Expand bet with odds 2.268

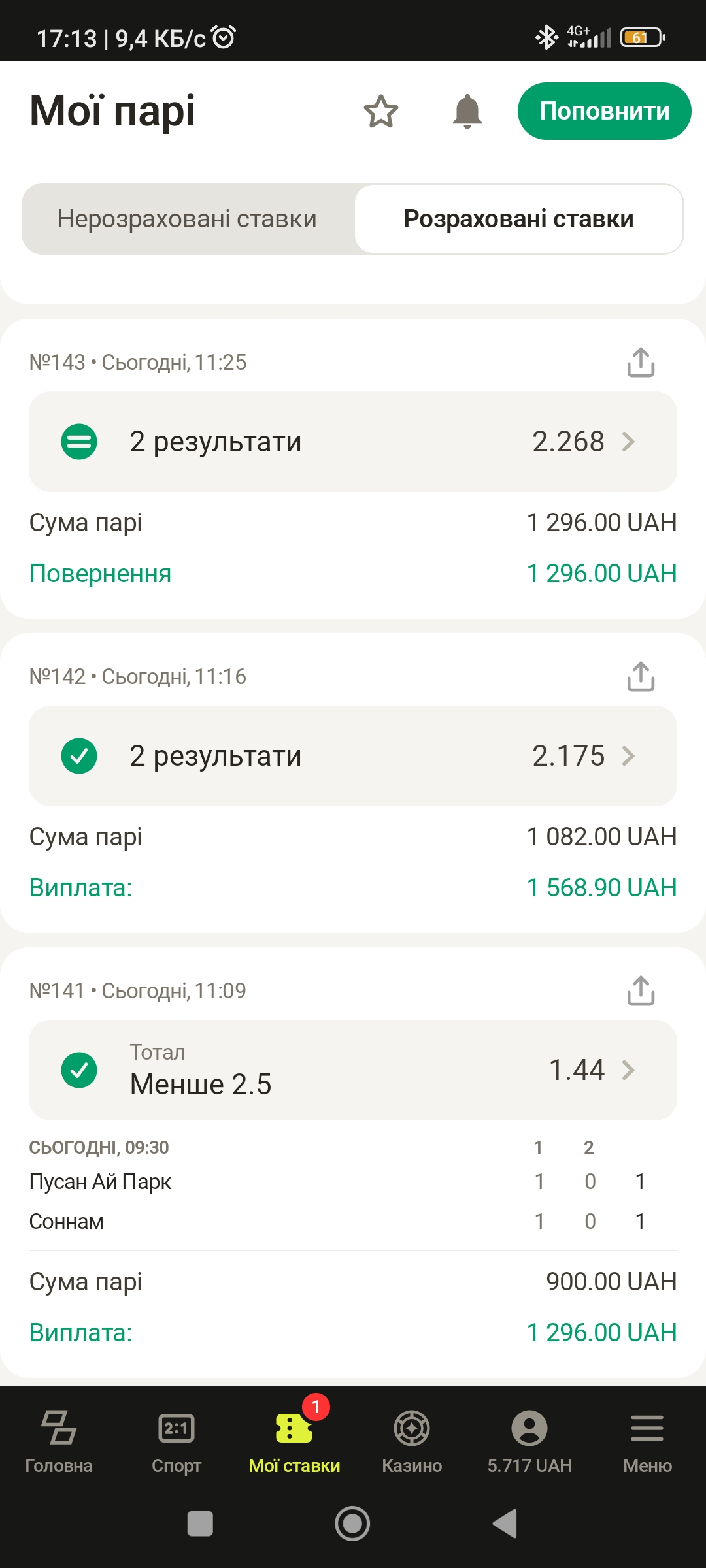[x=353, y=442]
